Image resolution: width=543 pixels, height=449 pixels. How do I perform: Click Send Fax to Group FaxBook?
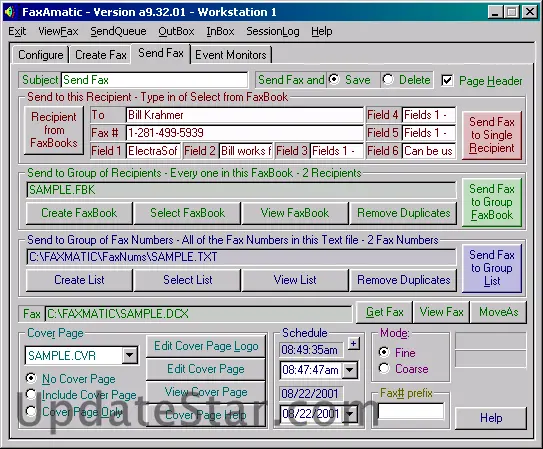tap(492, 202)
